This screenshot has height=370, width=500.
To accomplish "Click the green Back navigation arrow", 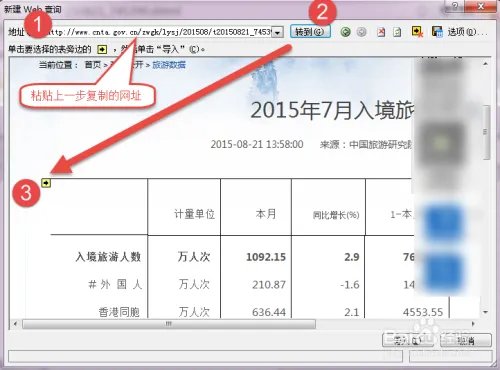I will [x=346, y=32].
